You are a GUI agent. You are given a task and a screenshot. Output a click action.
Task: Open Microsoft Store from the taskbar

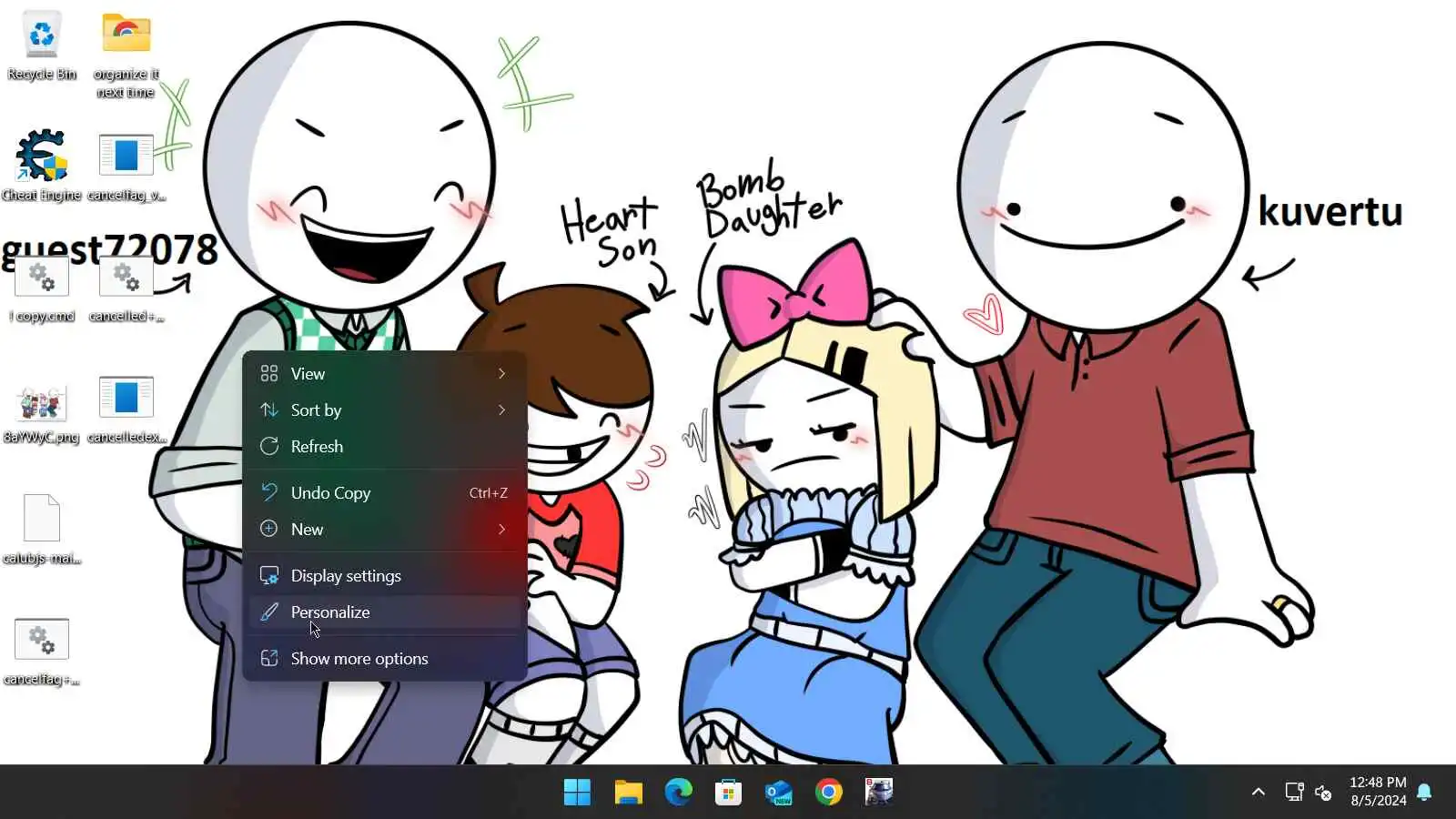point(728,792)
